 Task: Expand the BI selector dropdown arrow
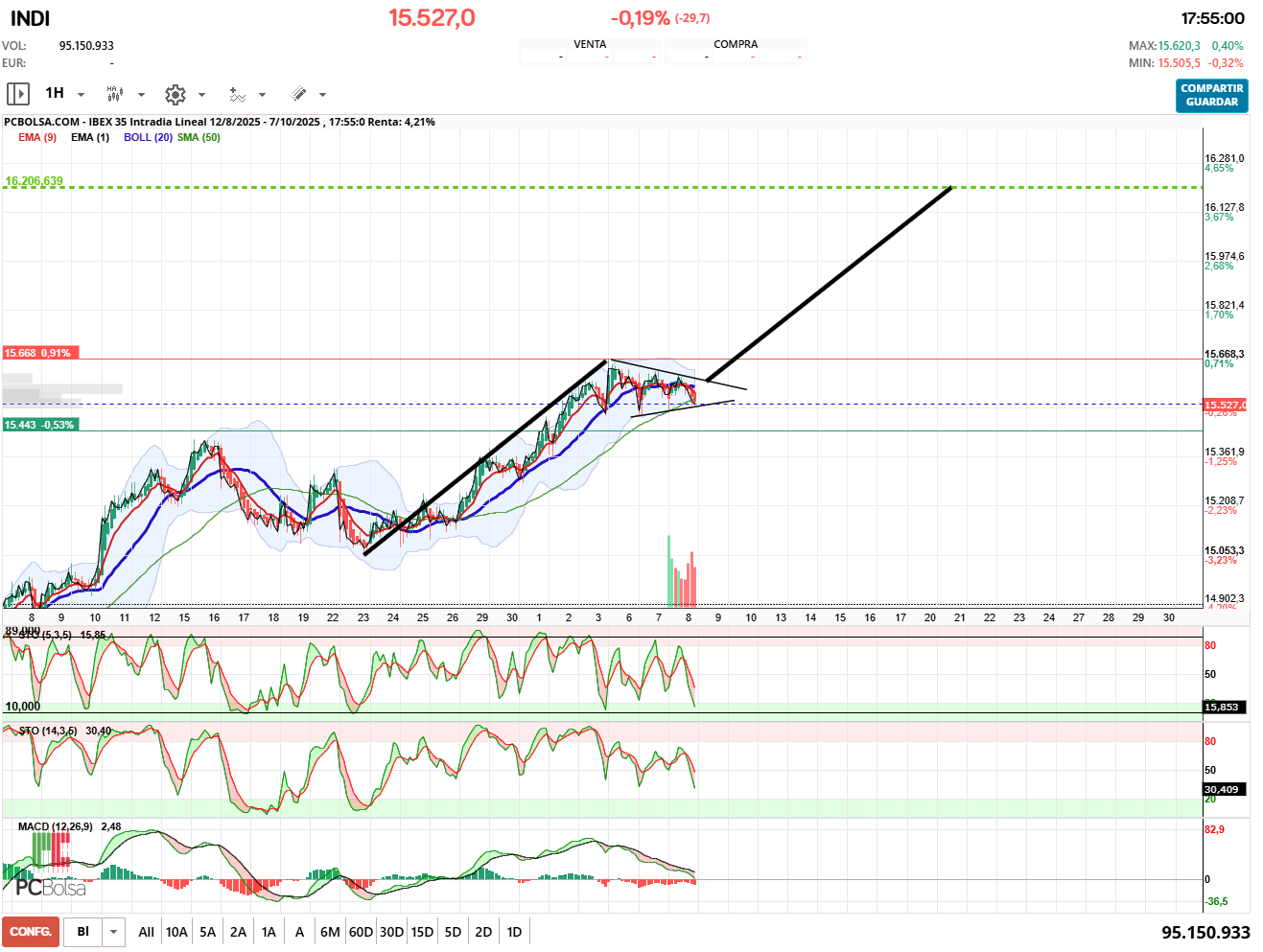(114, 932)
